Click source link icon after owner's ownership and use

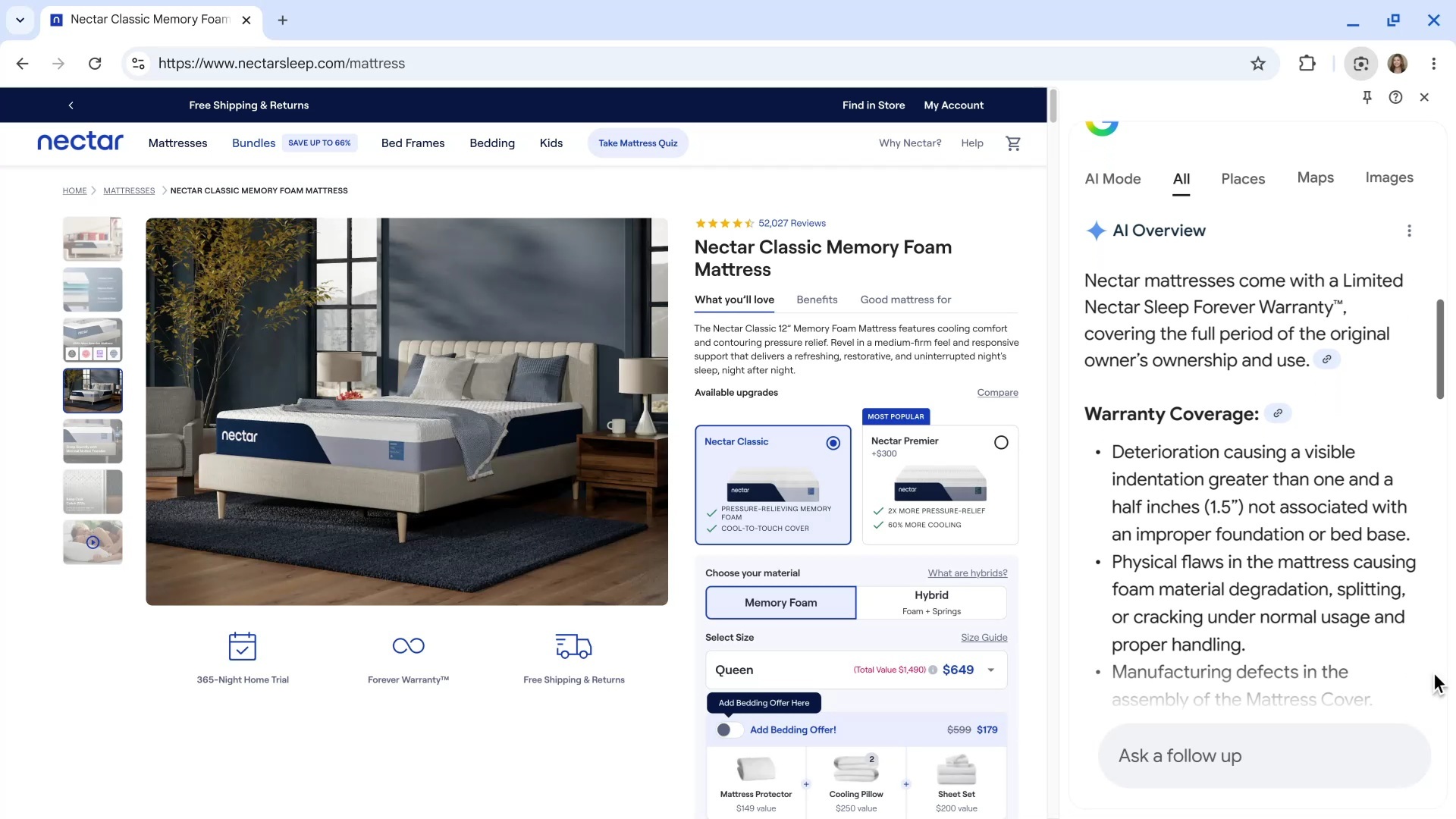point(1327,359)
